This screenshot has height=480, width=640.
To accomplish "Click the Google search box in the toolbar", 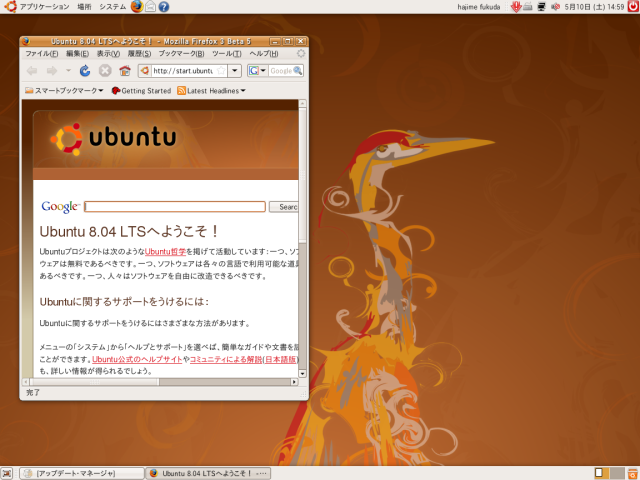I will [281, 71].
